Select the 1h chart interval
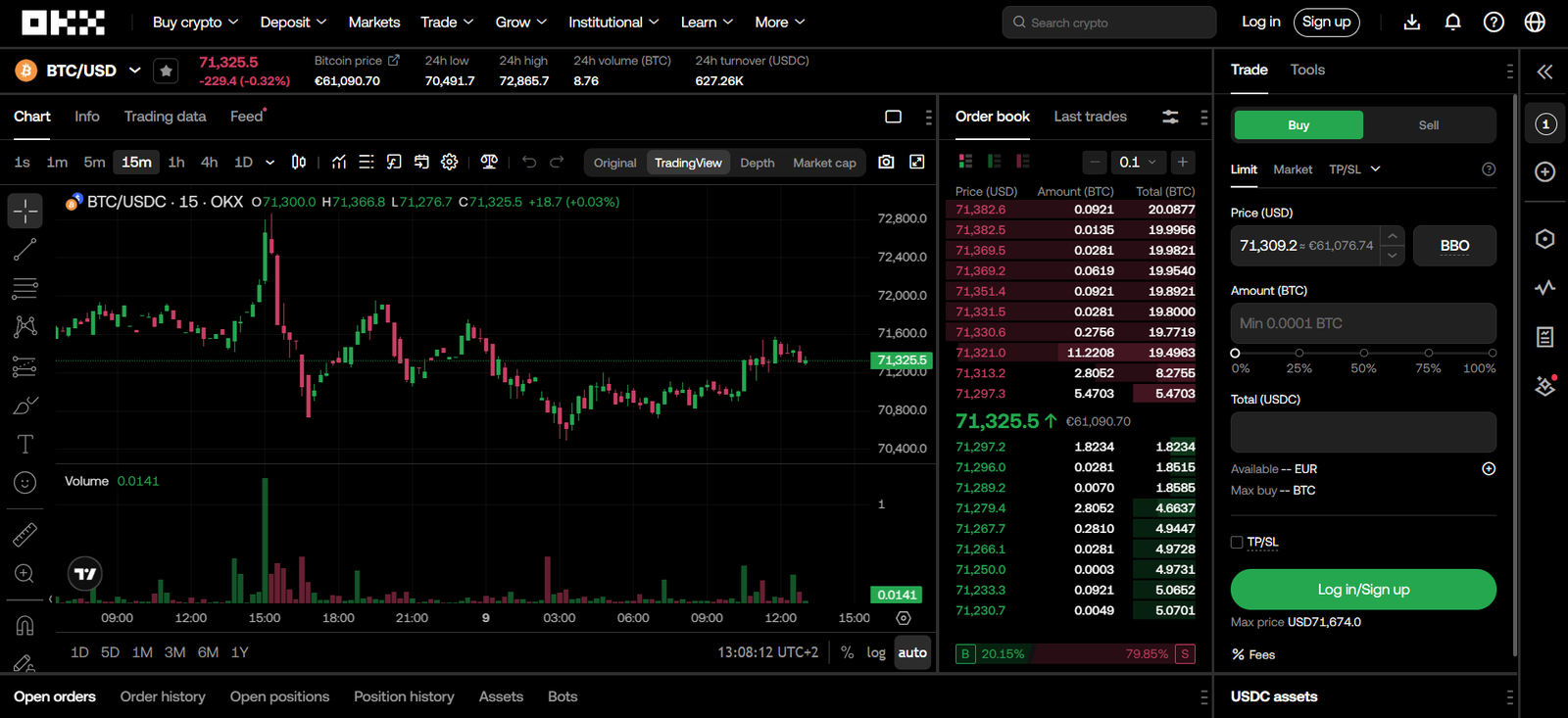1568x718 pixels. coord(176,163)
